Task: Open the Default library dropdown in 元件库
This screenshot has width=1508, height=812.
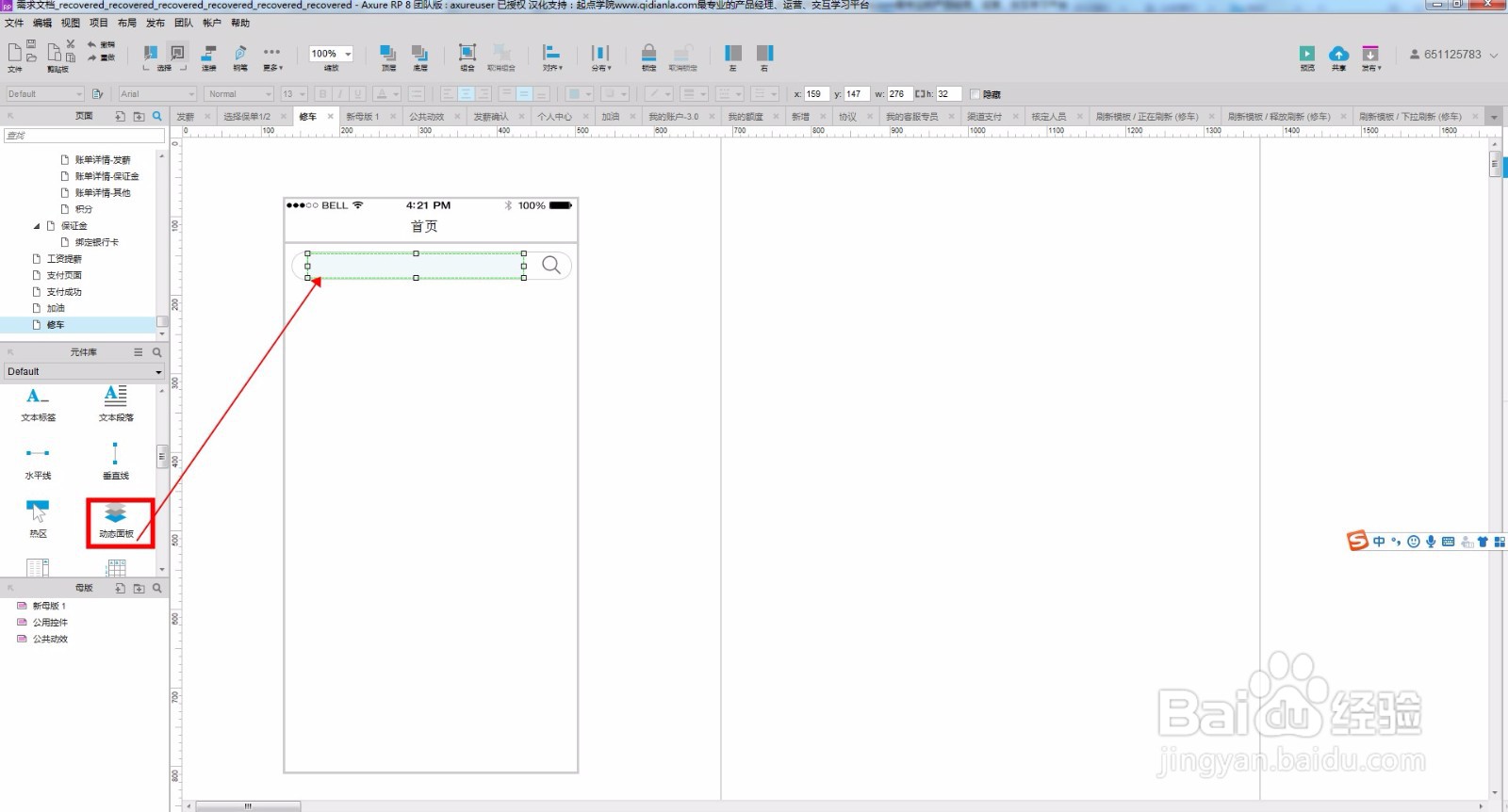Action: [x=84, y=371]
